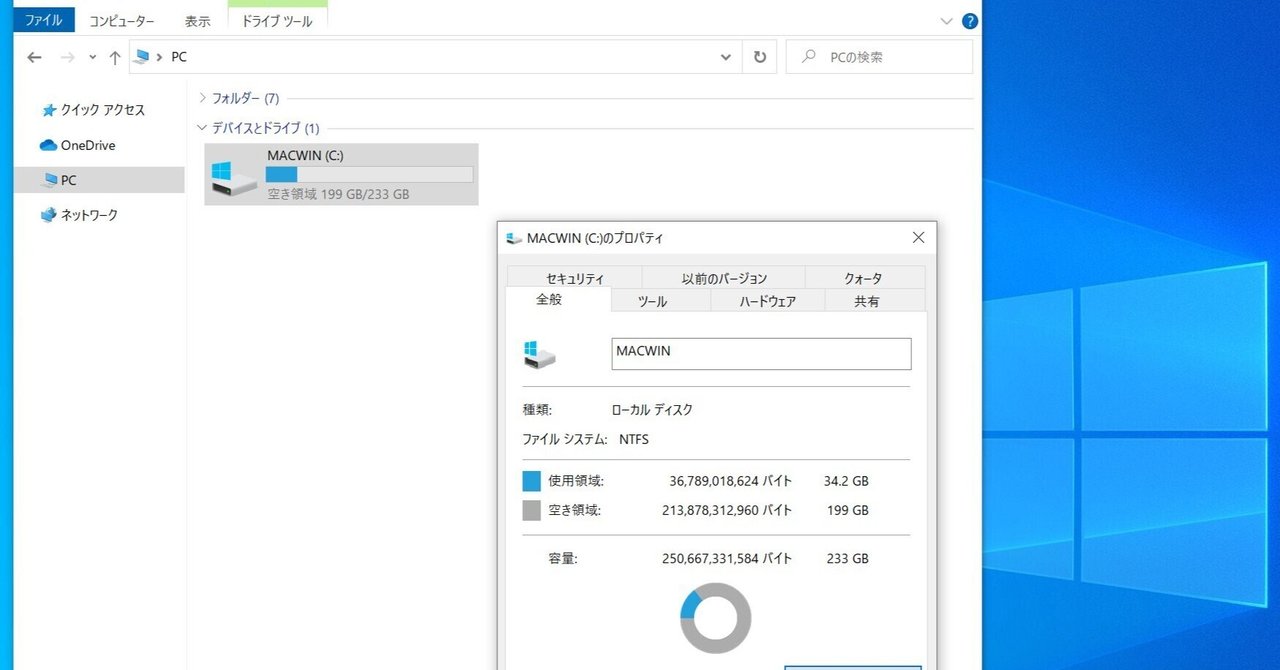1280x670 pixels.
Task: Open the 以前のバージョン tab
Action: click(724, 278)
